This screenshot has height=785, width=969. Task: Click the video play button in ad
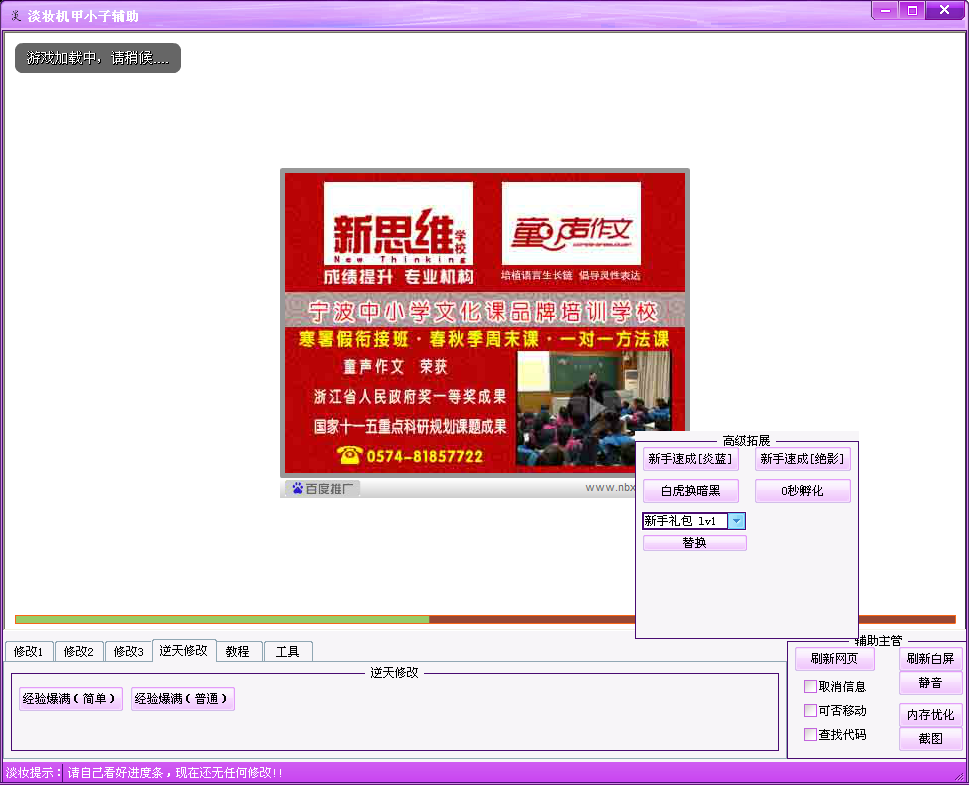(x=594, y=407)
